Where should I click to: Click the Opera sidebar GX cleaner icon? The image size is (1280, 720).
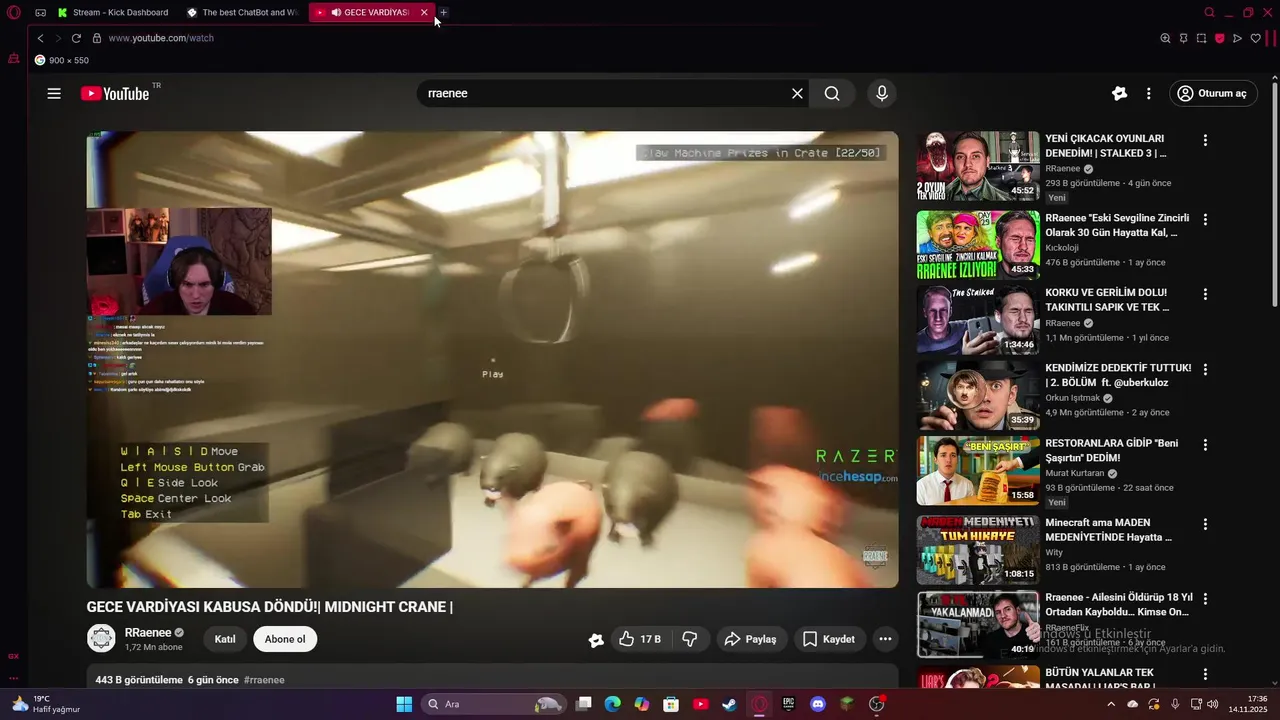pyautogui.click(x=13, y=59)
